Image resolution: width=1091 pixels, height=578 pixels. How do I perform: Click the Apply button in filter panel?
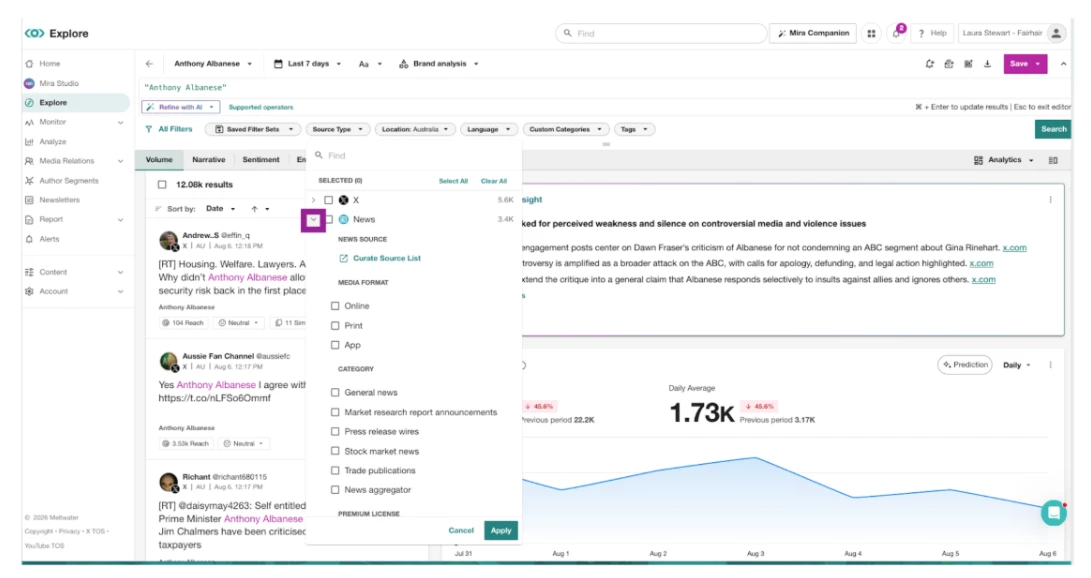coord(501,531)
